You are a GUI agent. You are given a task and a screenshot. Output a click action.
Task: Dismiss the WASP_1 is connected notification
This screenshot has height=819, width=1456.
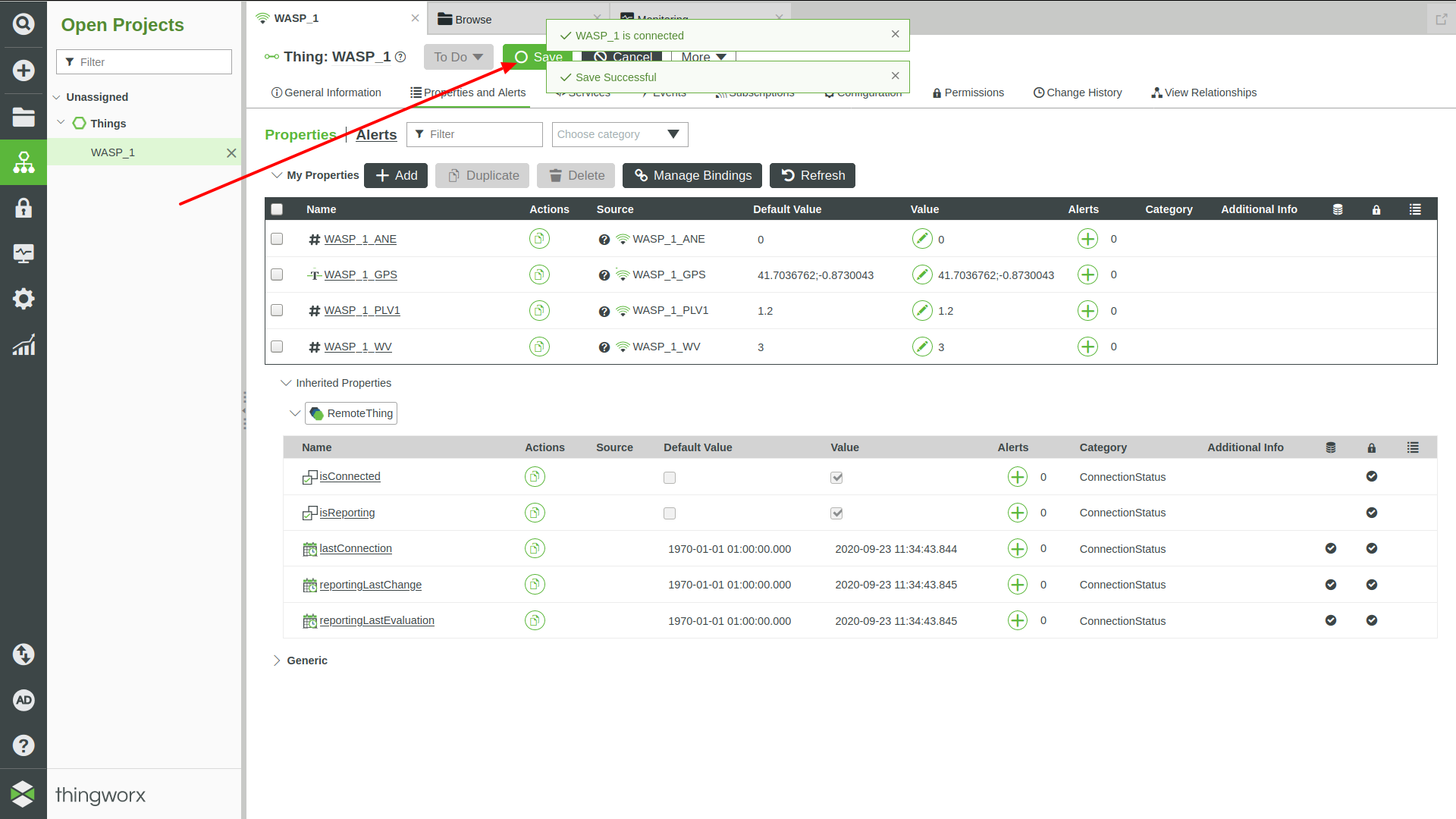coord(895,34)
